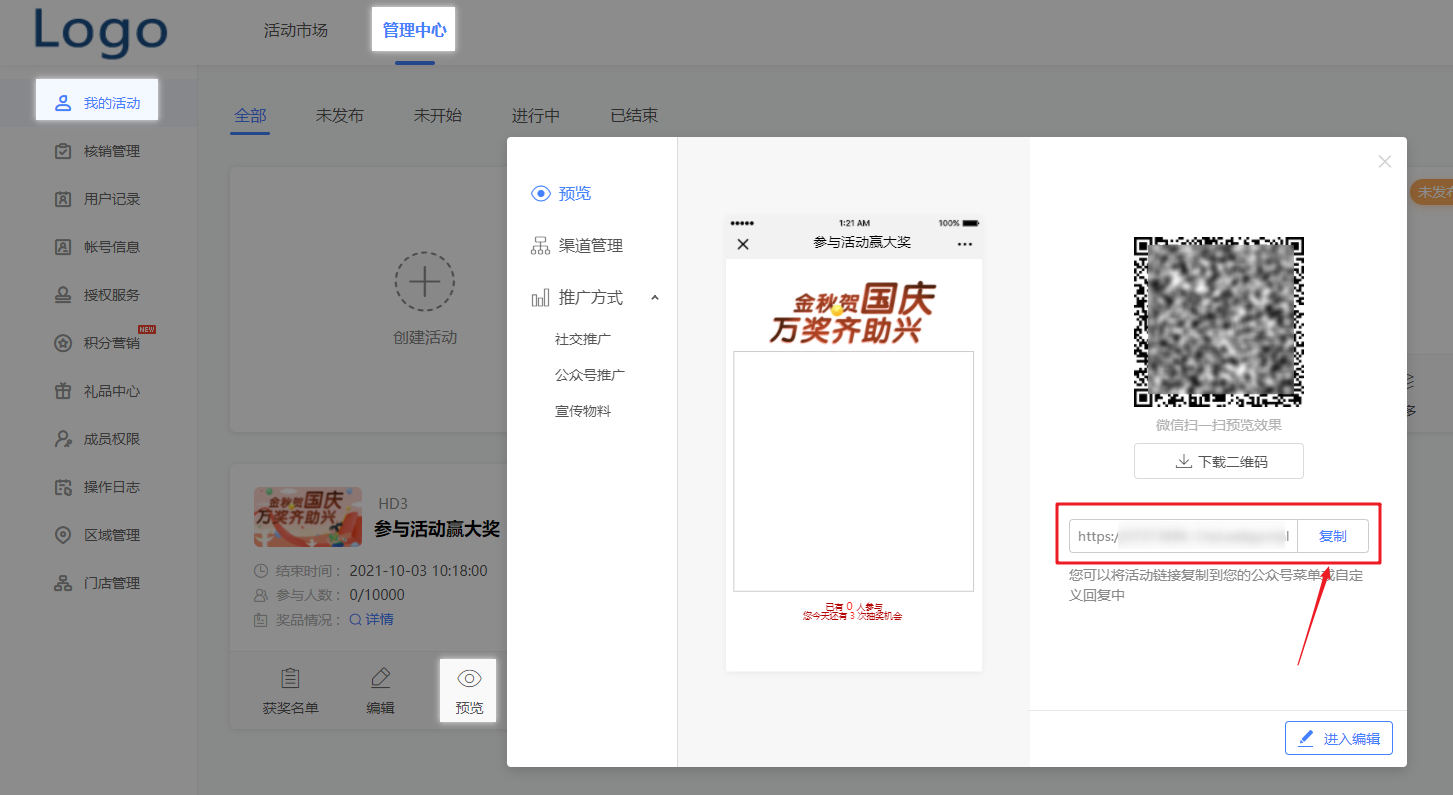
Task: Select the 全部 filter tab
Action: [250, 116]
